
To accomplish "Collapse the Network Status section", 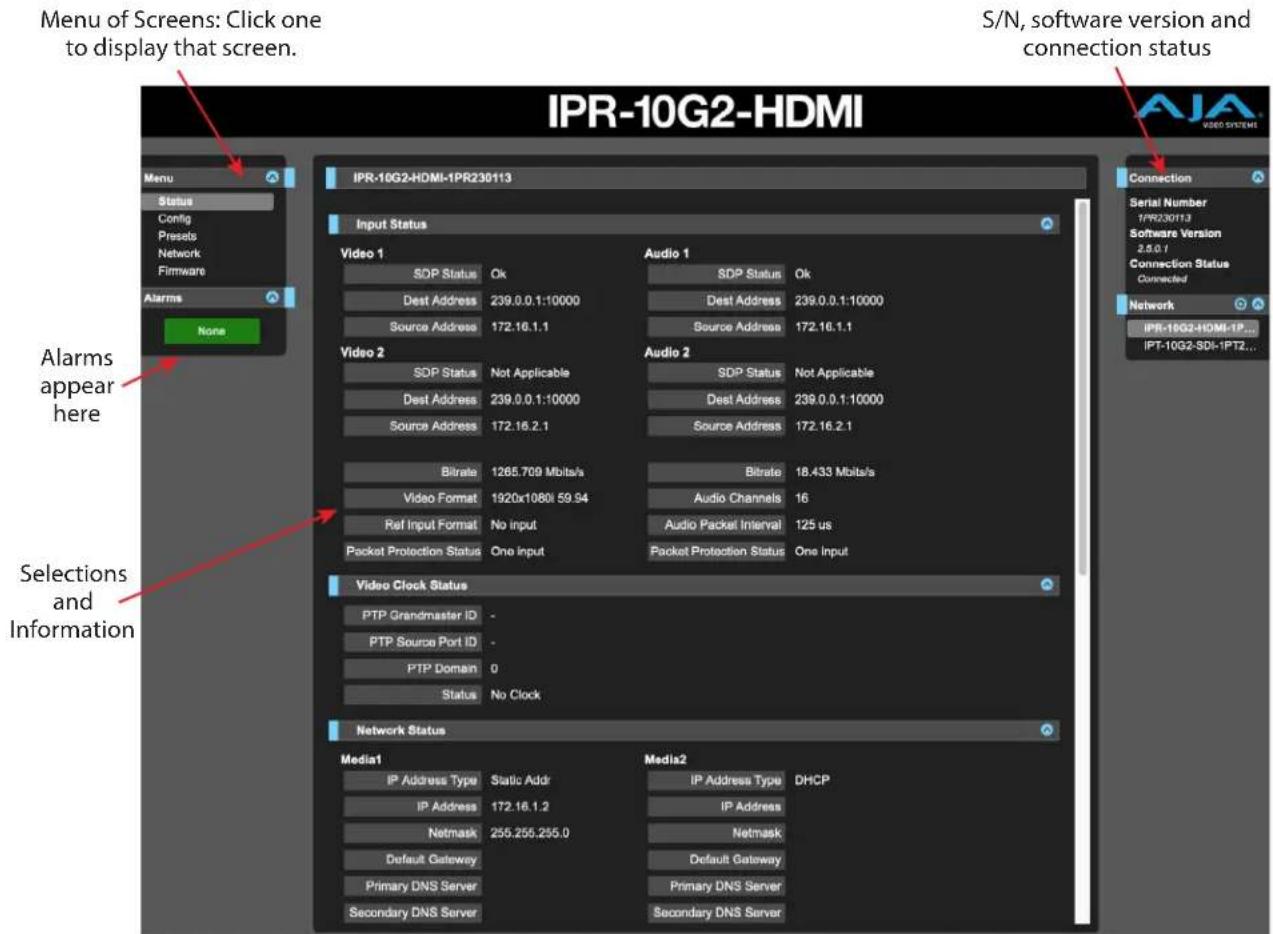I will click(x=1047, y=730).
